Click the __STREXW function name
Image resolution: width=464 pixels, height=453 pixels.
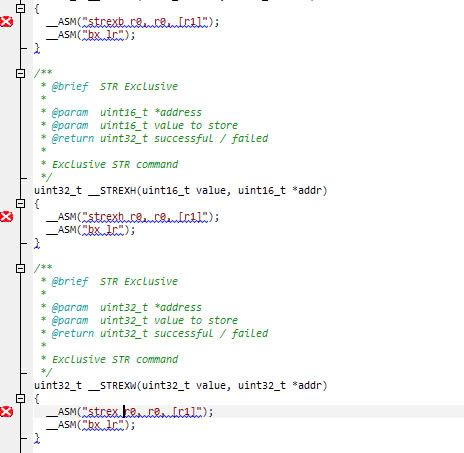tap(112, 386)
